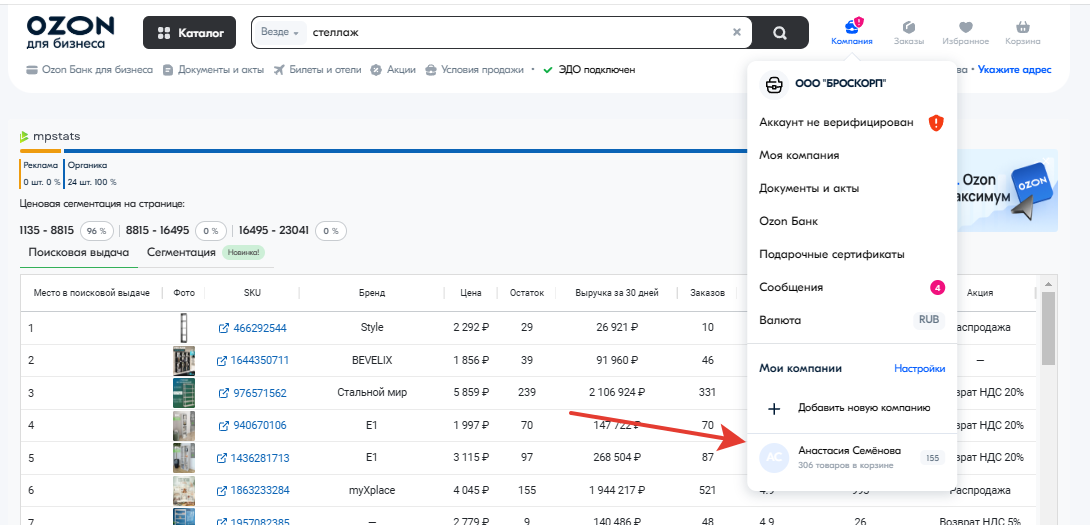
Task: Sort by Заказов column header
Action: [x=707, y=293]
